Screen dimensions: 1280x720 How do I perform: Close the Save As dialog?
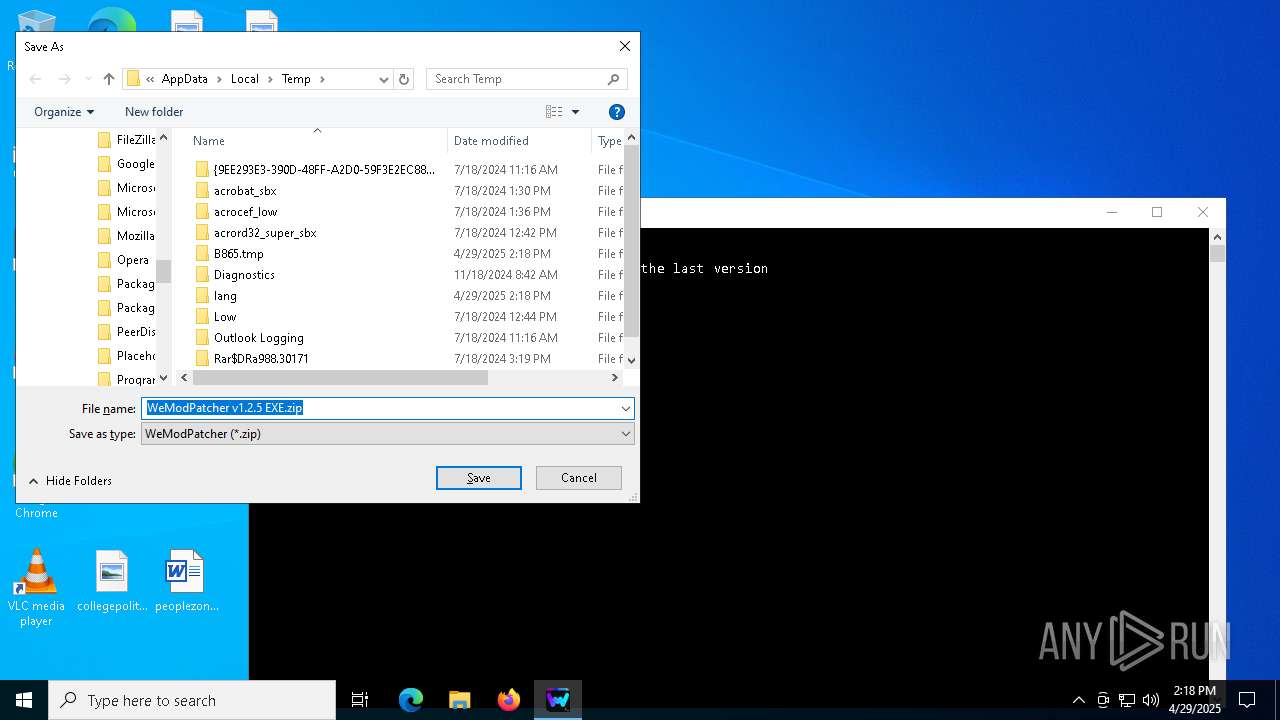pyautogui.click(x=625, y=47)
